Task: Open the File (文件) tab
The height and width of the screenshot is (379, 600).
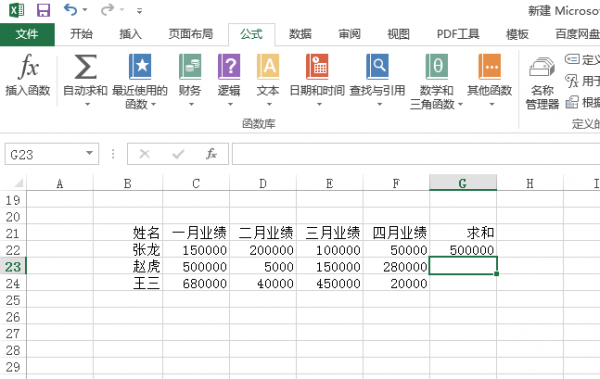Action: point(27,34)
